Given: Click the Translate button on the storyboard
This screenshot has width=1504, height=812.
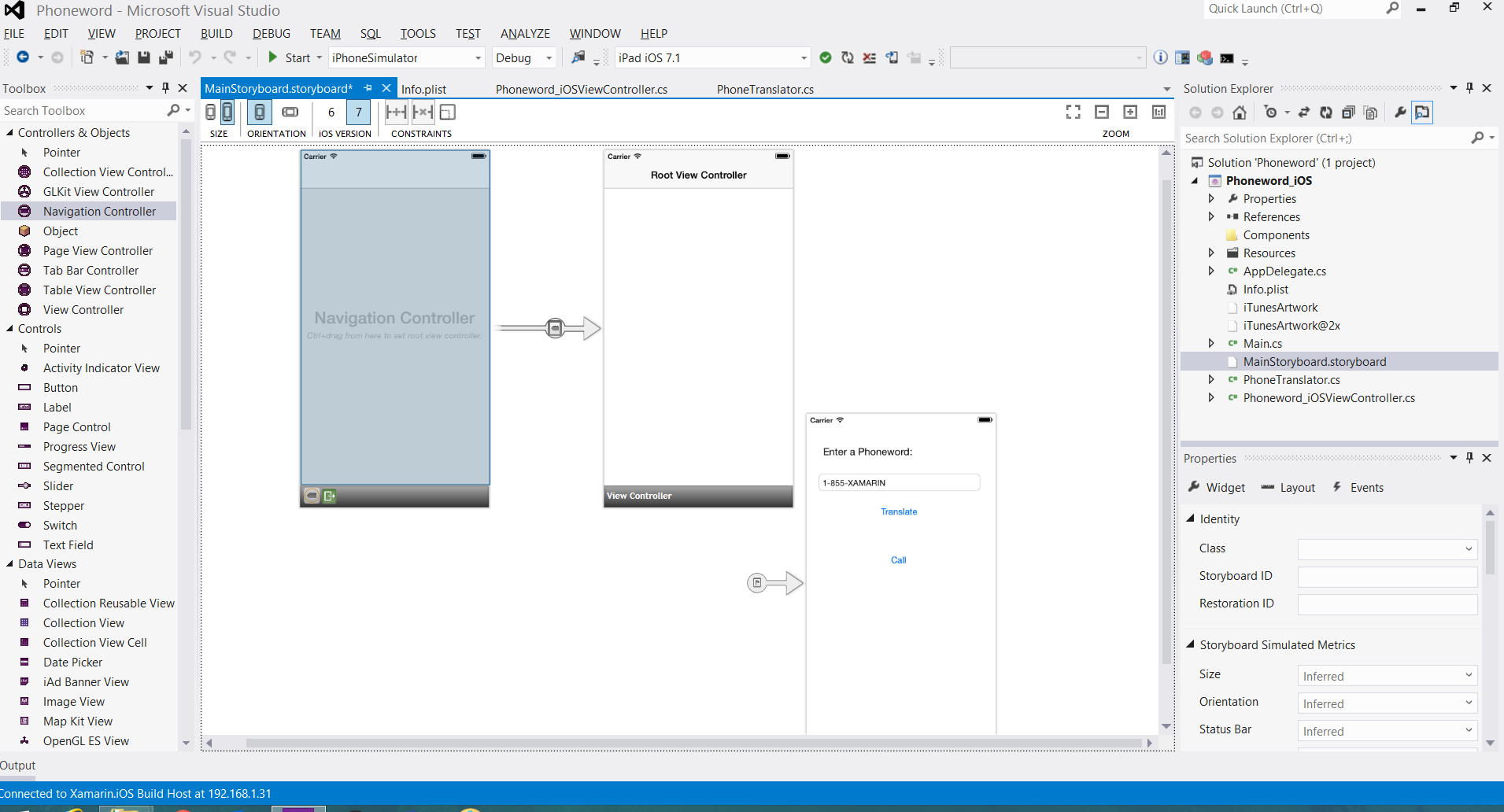Looking at the screenshot, I should (899, 512).
